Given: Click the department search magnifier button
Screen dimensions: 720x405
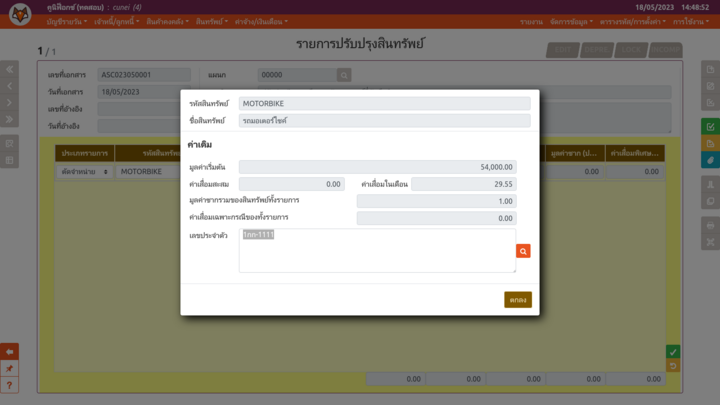Looking at the screenshot, I should tap(344, 75).
